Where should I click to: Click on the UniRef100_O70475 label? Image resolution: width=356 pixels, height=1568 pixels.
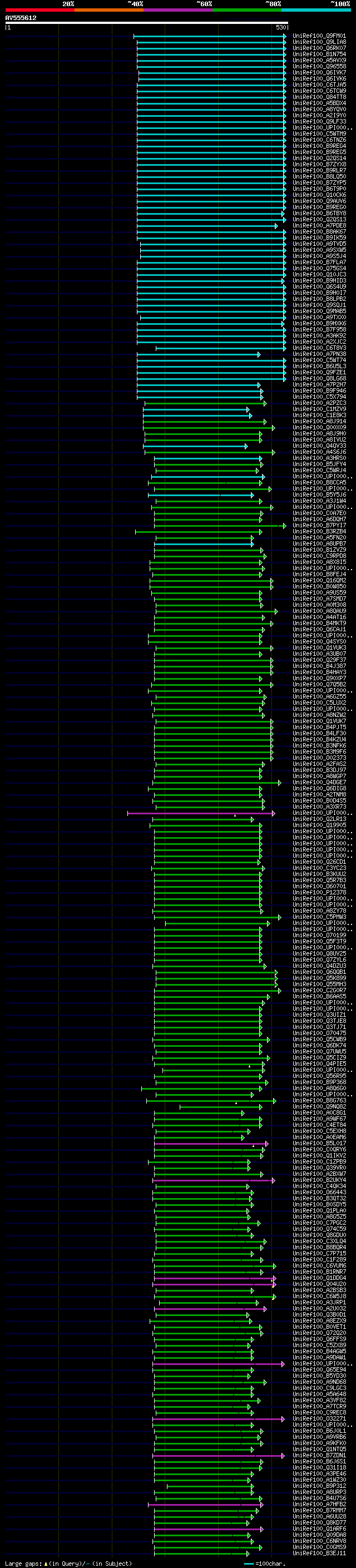(319, 1033)
